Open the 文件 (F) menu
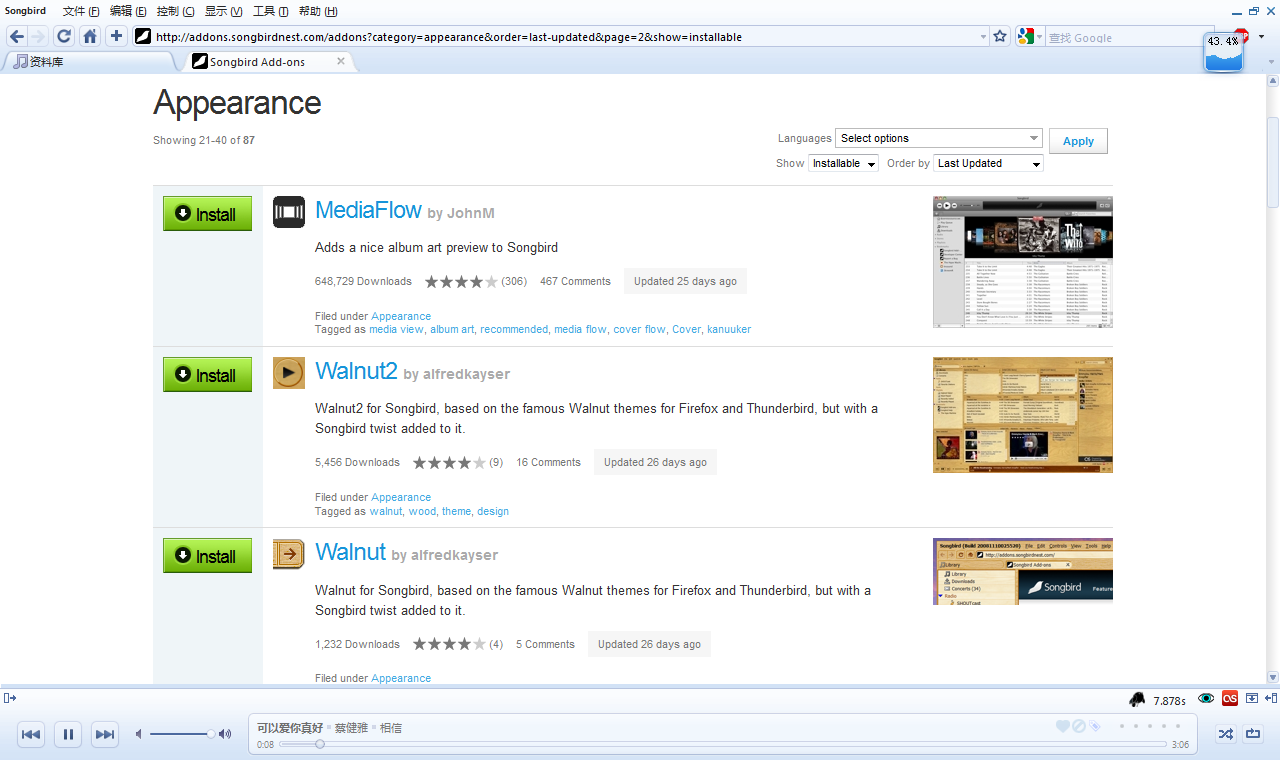The width and height of the screenshot is (1280, 760). click(x=81, y=11)
